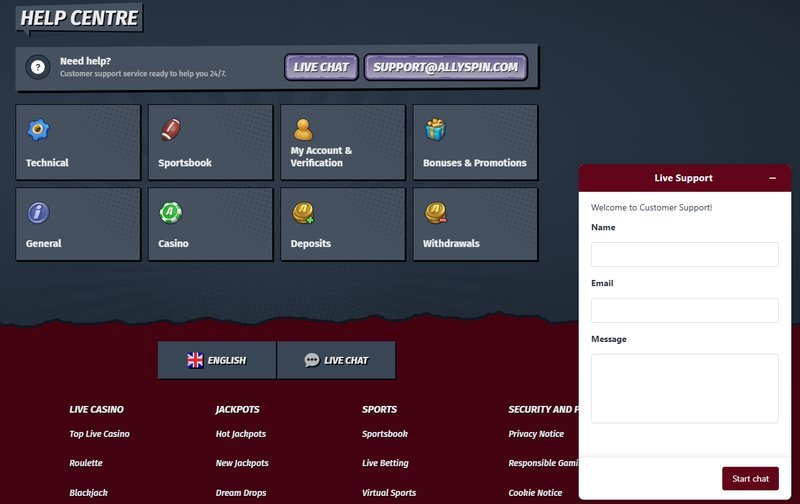
Task: Open the My Account & Verification category
Action: (343, 142)
